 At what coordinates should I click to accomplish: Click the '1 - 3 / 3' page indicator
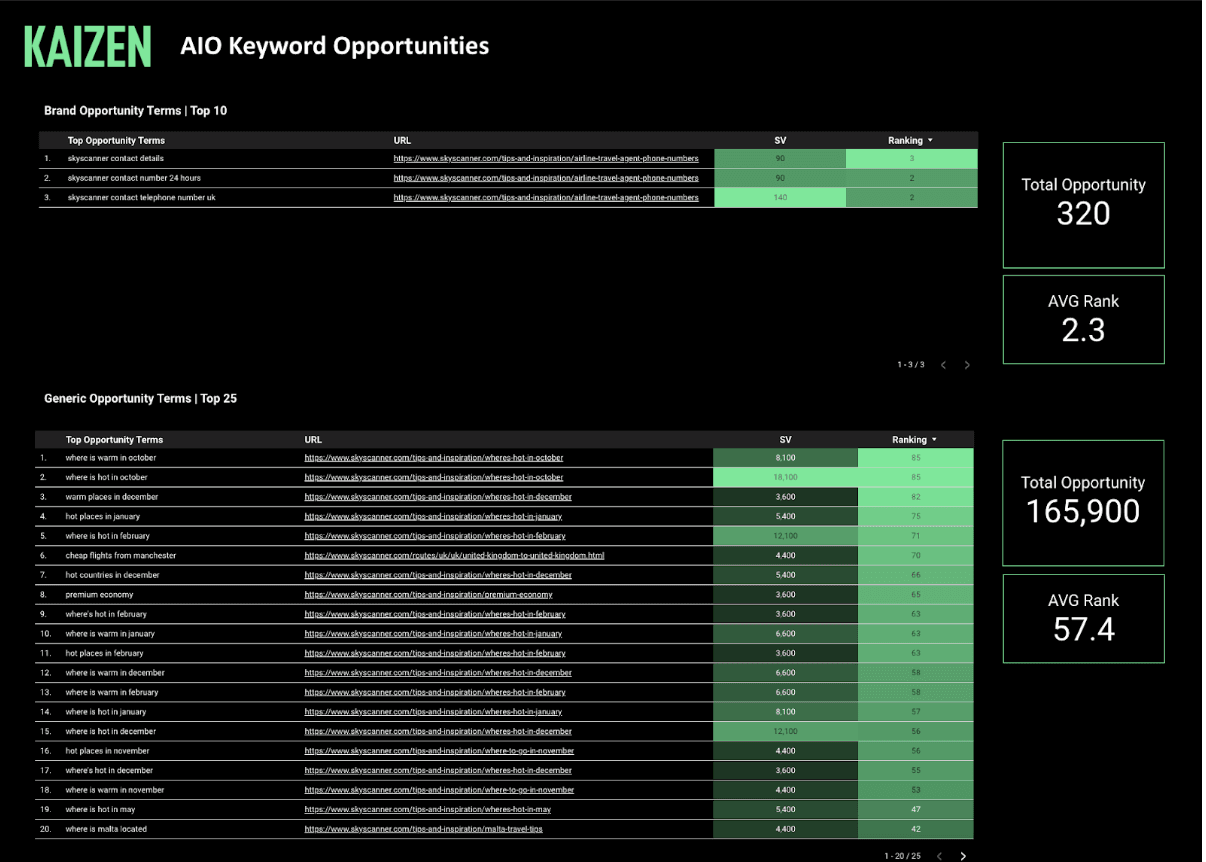pos(911,365)
